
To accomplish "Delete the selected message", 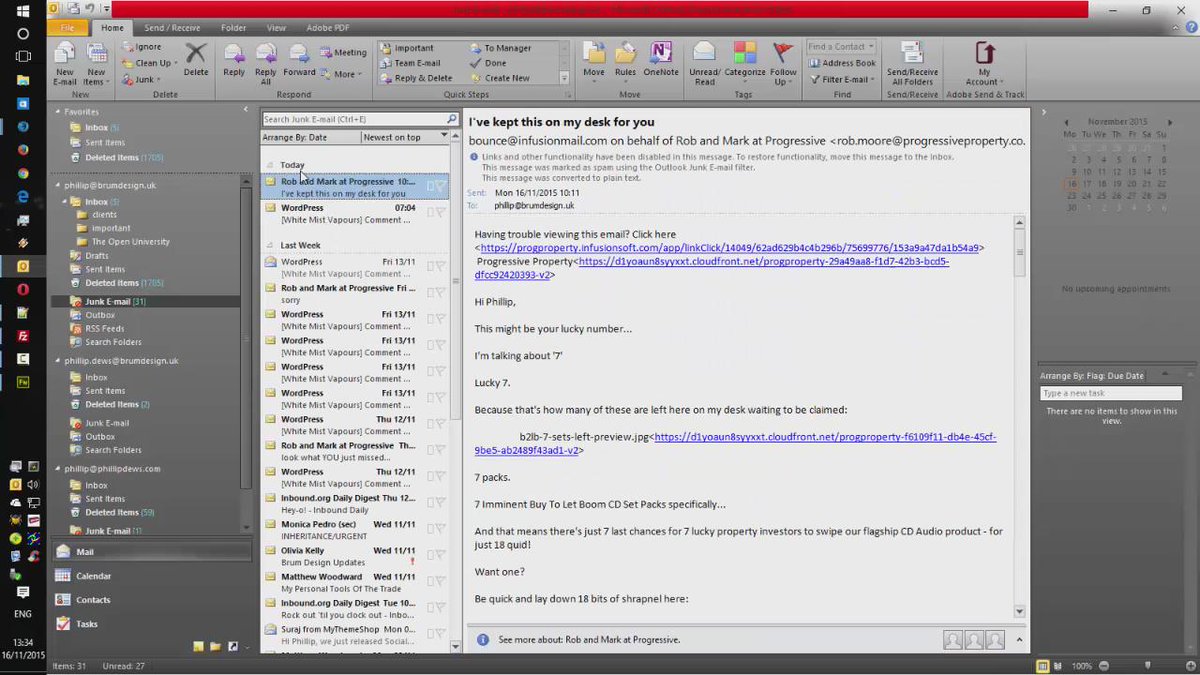I will pos(196,59).
